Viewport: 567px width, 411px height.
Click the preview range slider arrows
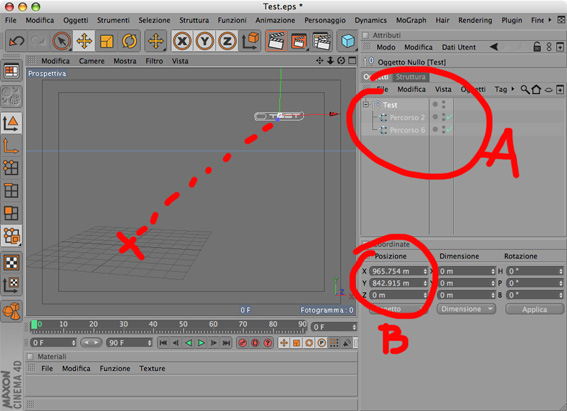coord(91,342)
